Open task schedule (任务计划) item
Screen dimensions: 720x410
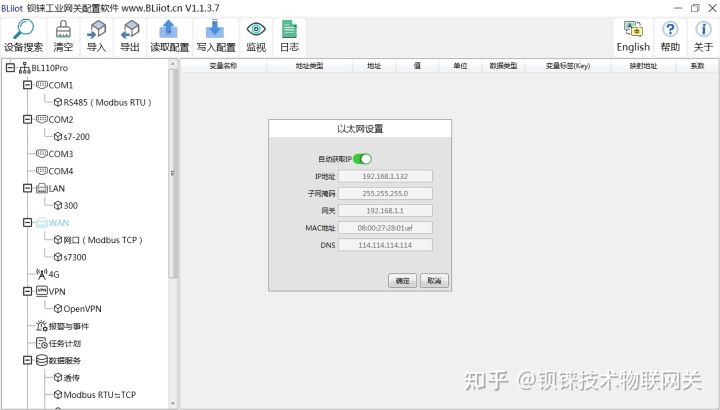[58, 343]
